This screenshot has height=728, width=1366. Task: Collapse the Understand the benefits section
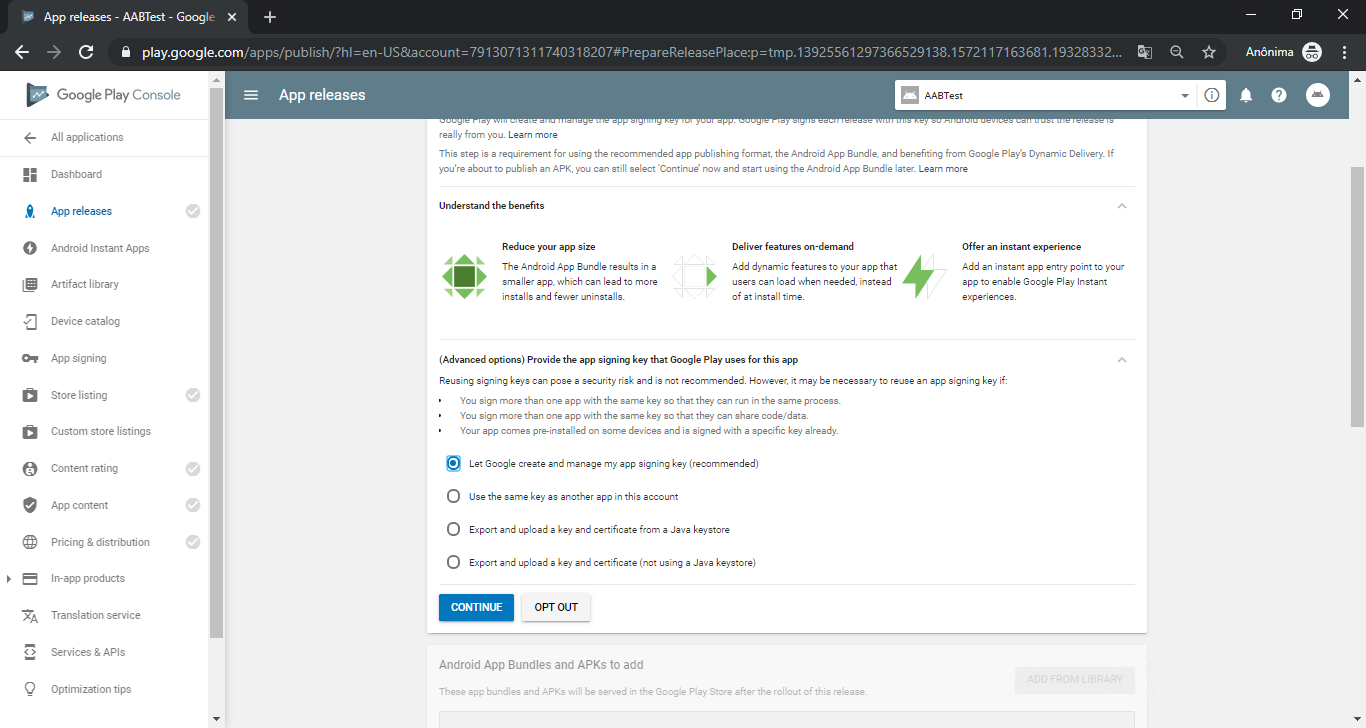pyautogui.click(x=1122, y=206)
